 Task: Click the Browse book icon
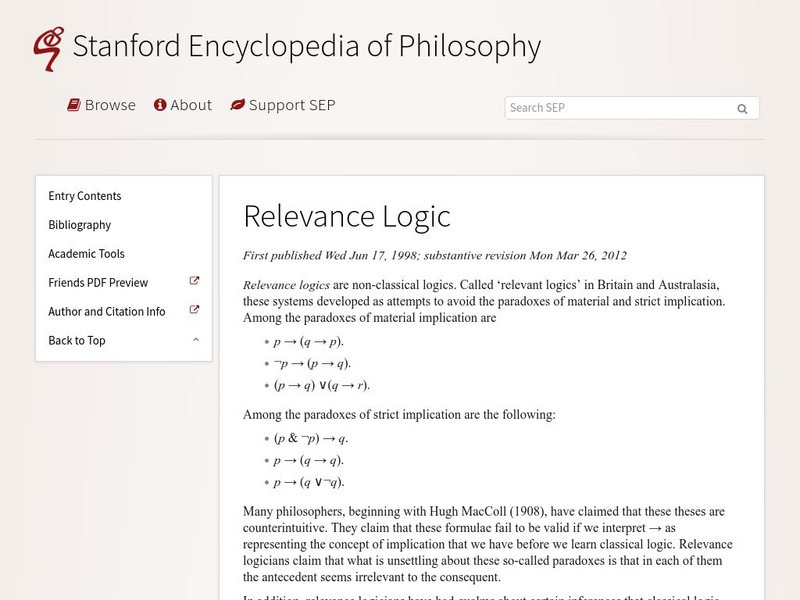[74, 105]
